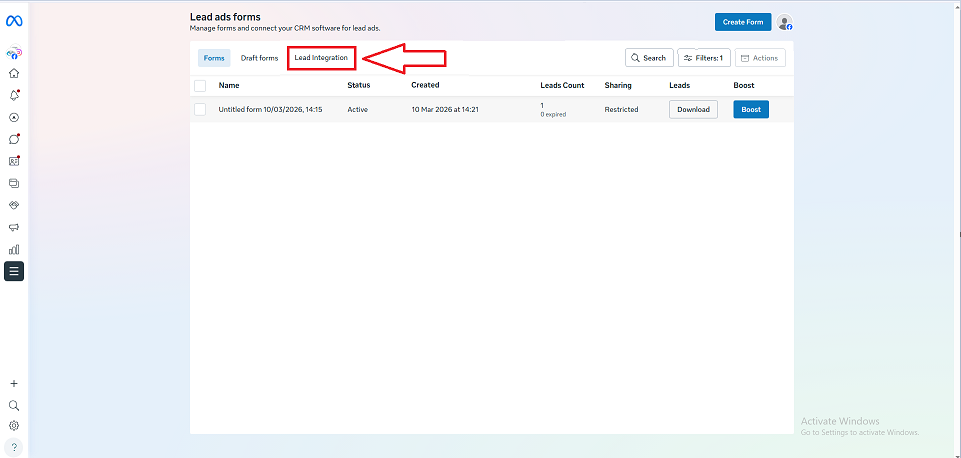Click the Help question mark icon
This screenshot has height=458, width=961.
click(14, 447)
